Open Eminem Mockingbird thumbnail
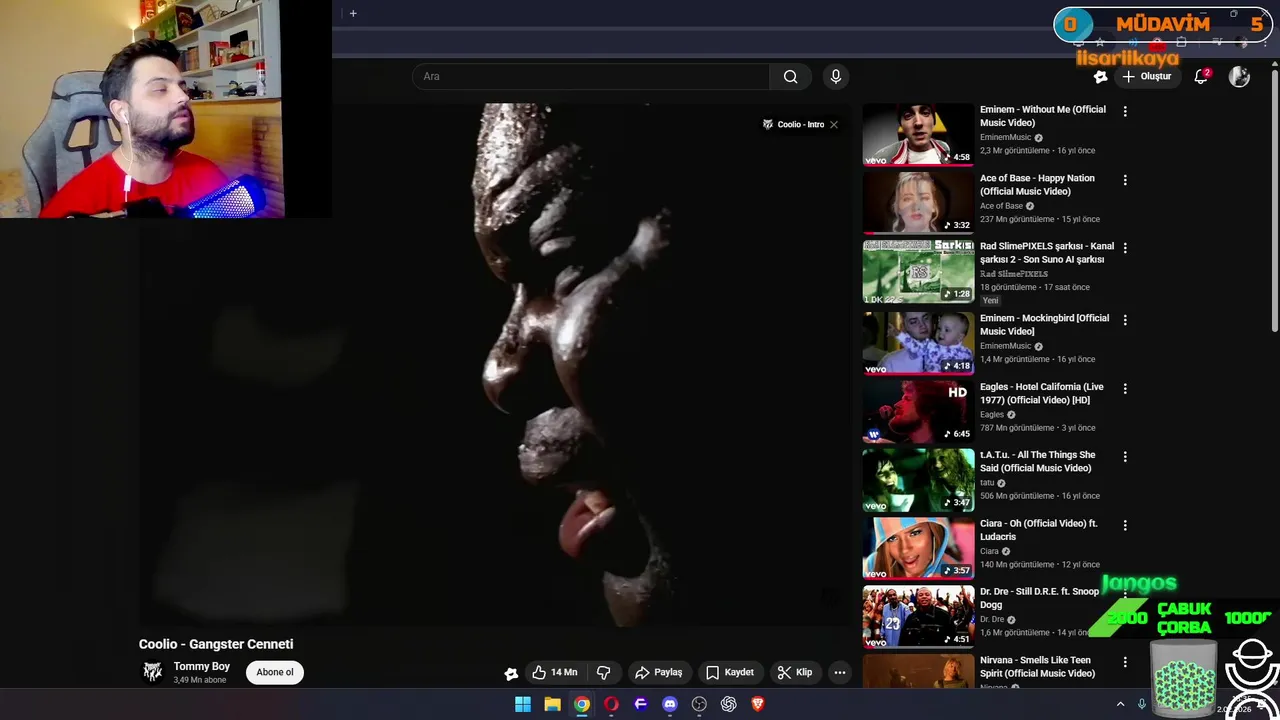This screenshot has width=1280, height=720. (918, 343)
